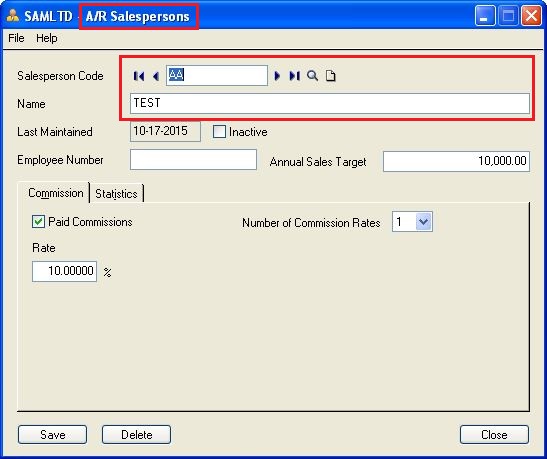Image resolution: width=547 pixels, height=459 pixels.
Task: Minimize the A/R Salespersons window
Action: tap(485, 16)
